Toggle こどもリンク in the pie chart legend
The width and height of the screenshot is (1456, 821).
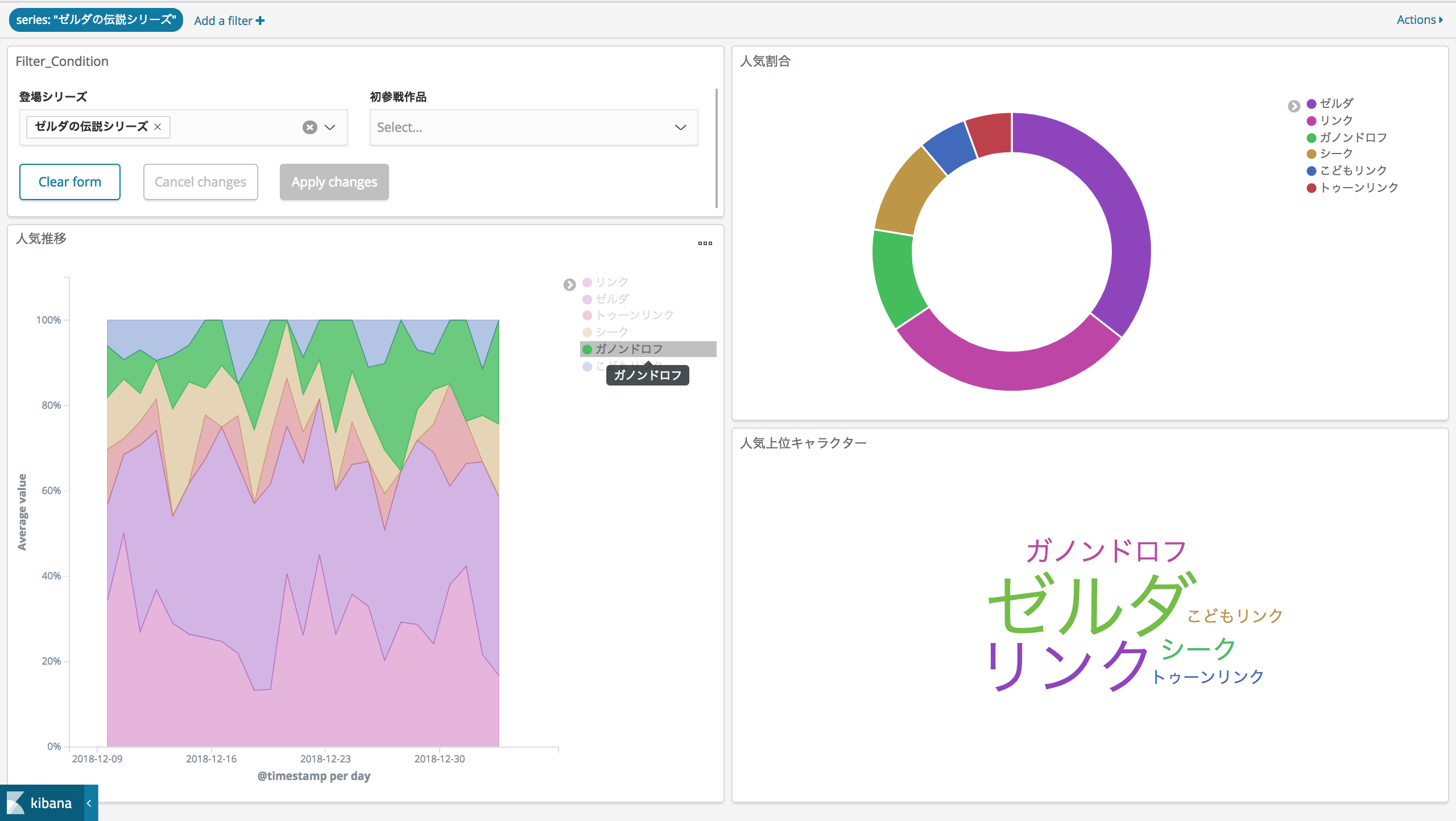click(x=1354, y=170)
